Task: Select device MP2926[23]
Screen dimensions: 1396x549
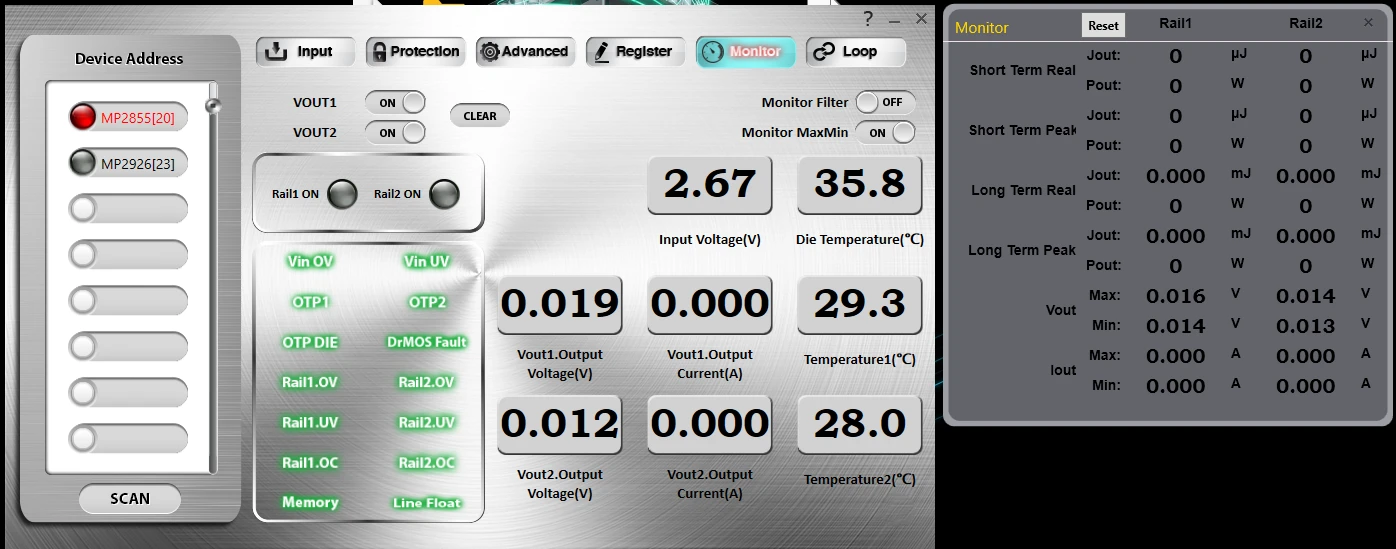Action: coord(127,163)
